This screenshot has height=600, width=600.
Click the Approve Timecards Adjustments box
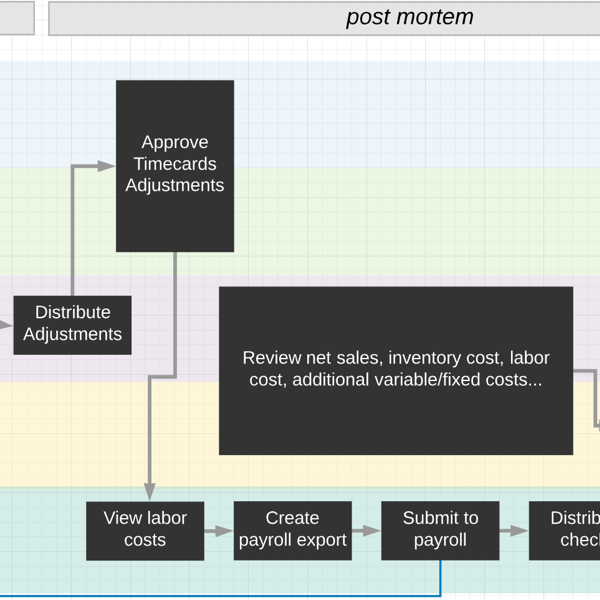pyautogui.click(x=175, y=165)
